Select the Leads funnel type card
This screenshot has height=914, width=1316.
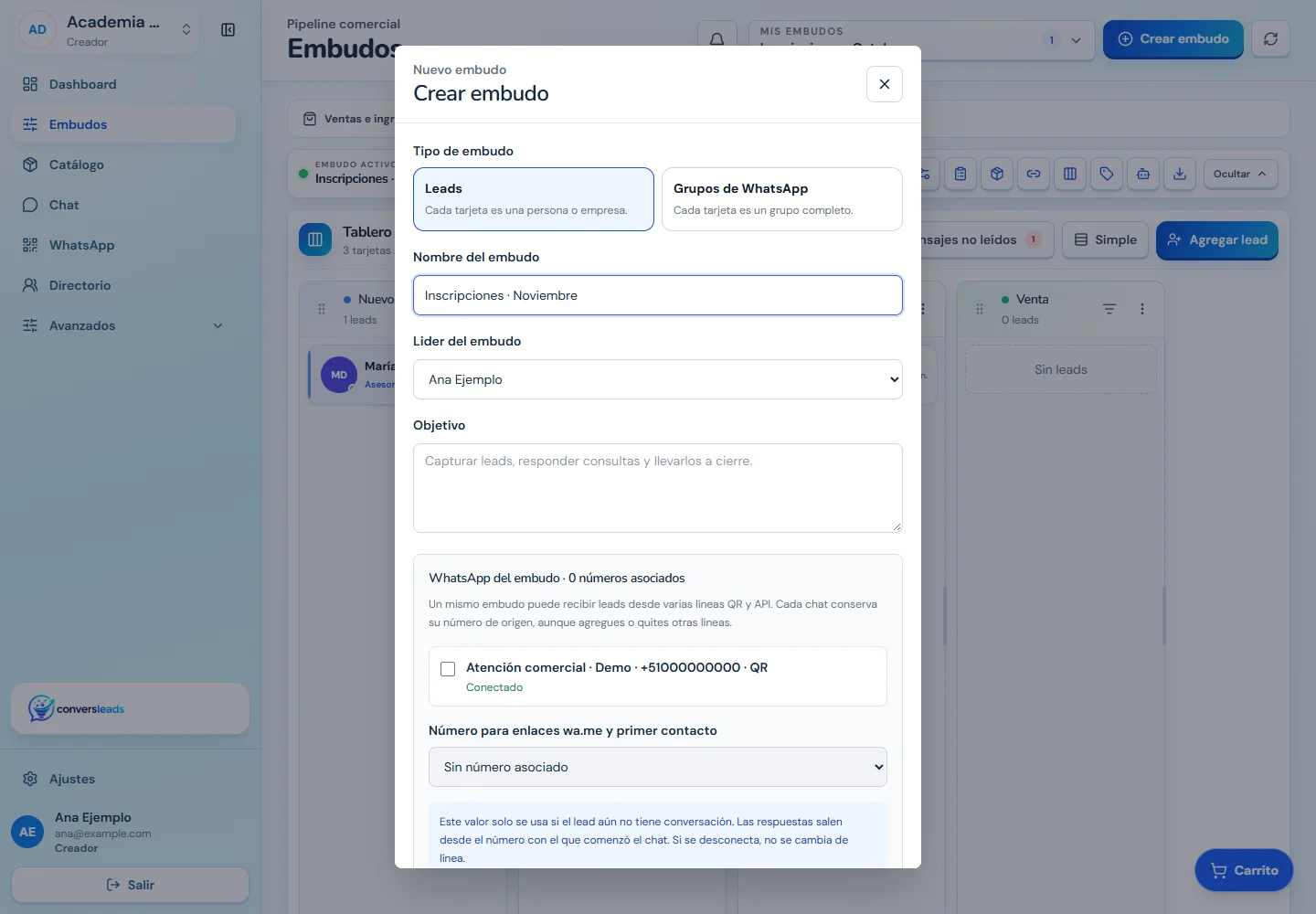[x=534, y=199]
